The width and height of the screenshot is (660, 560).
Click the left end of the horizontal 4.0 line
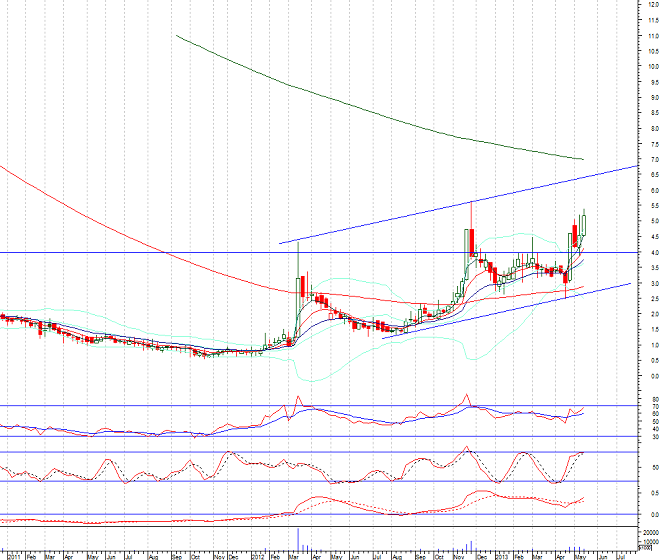[2, 252]
